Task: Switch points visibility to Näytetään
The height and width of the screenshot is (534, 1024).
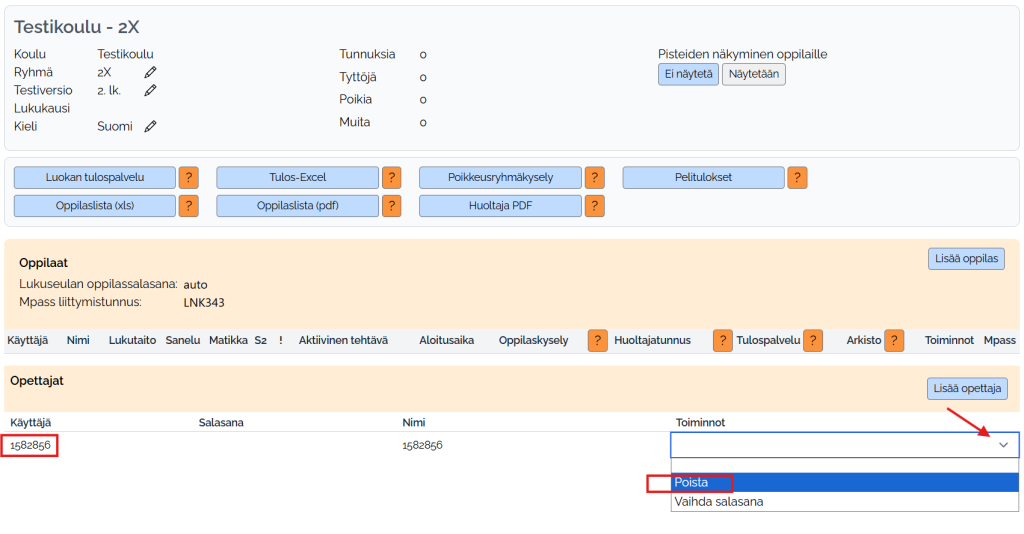Action: point(753,74)
